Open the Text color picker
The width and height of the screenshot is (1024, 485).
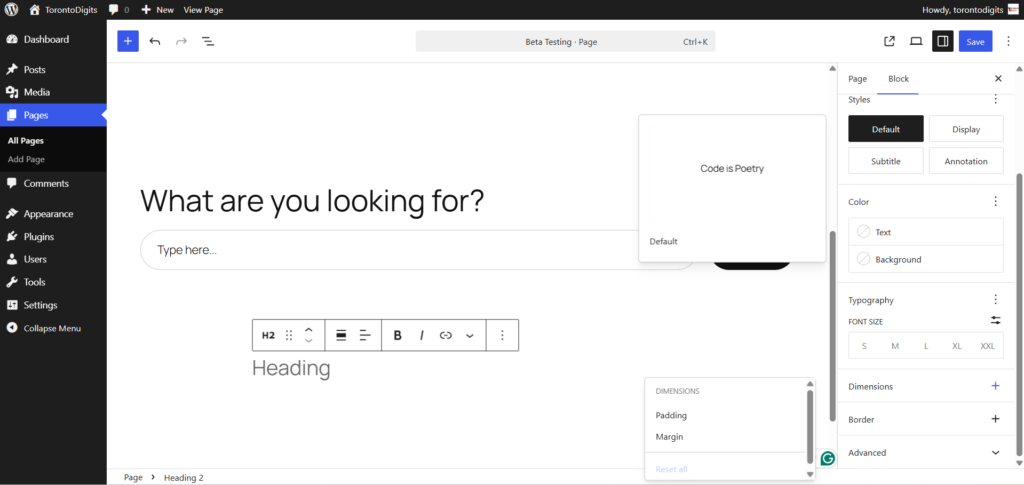(x=925, y=232)
